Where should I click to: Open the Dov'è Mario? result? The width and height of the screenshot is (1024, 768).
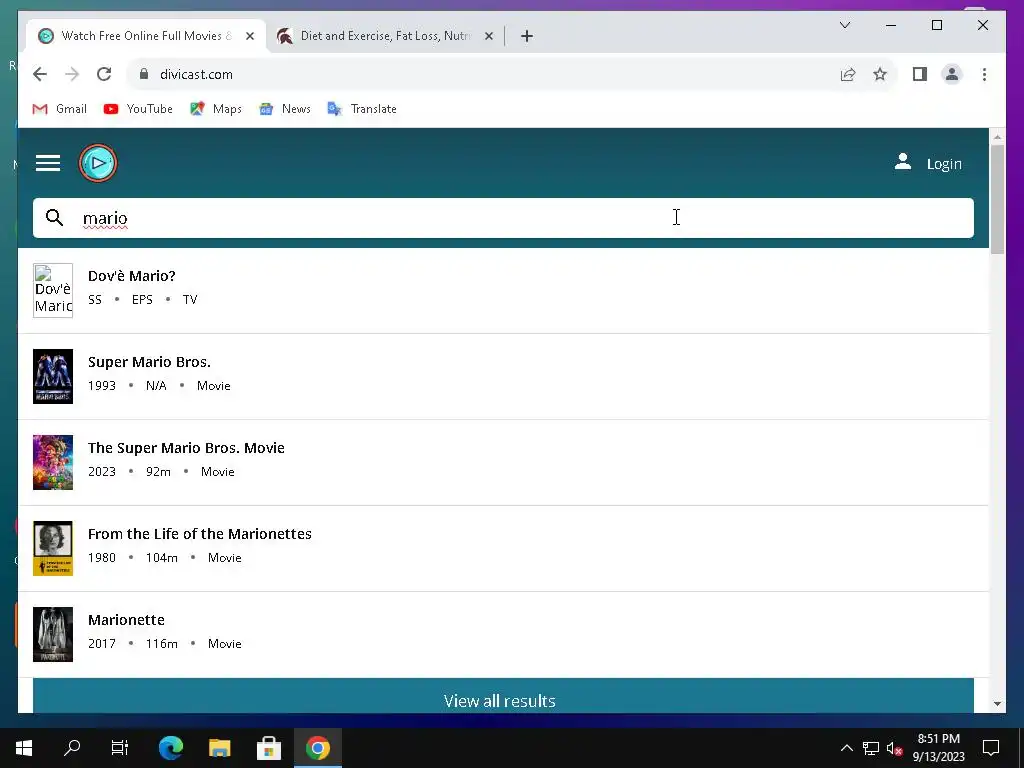pos(503,291)
